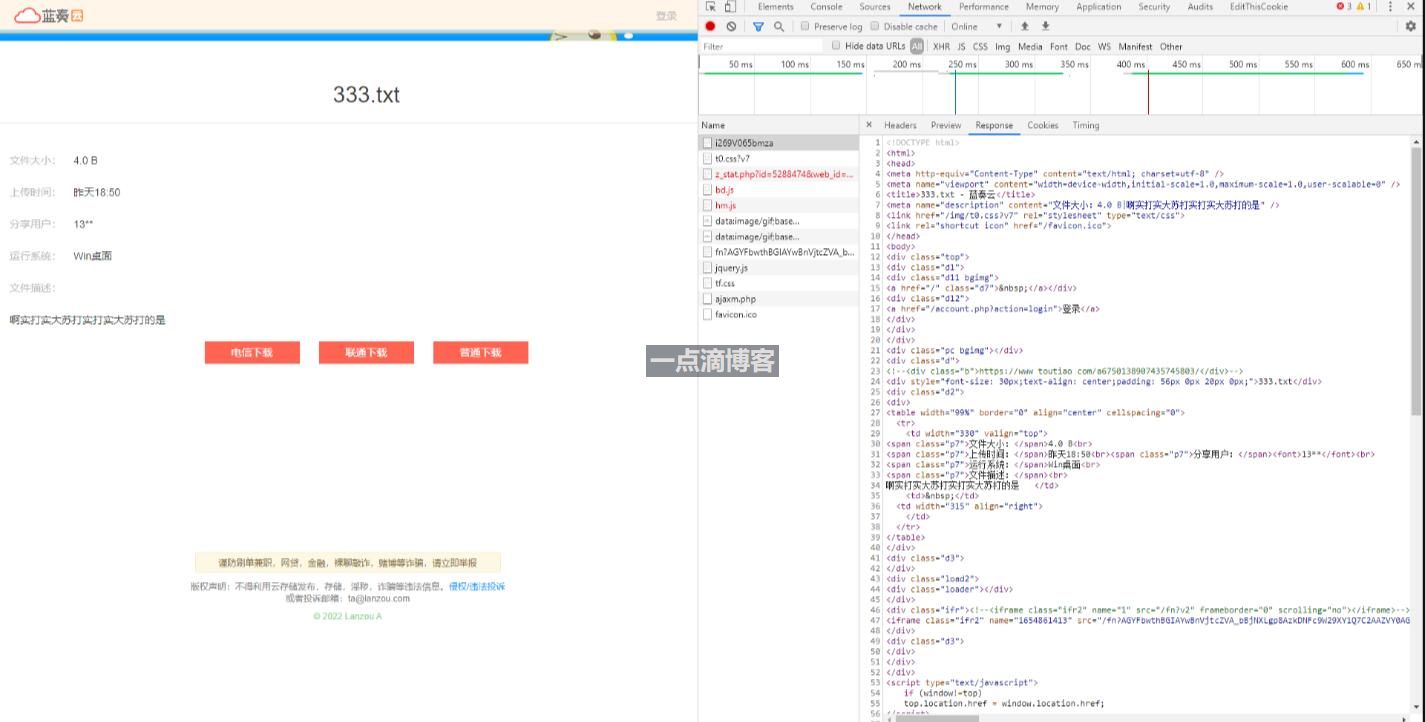Viewport: 1425px width, 722px height.
Task: Click the Name column header
Action: tap(779, 125)
